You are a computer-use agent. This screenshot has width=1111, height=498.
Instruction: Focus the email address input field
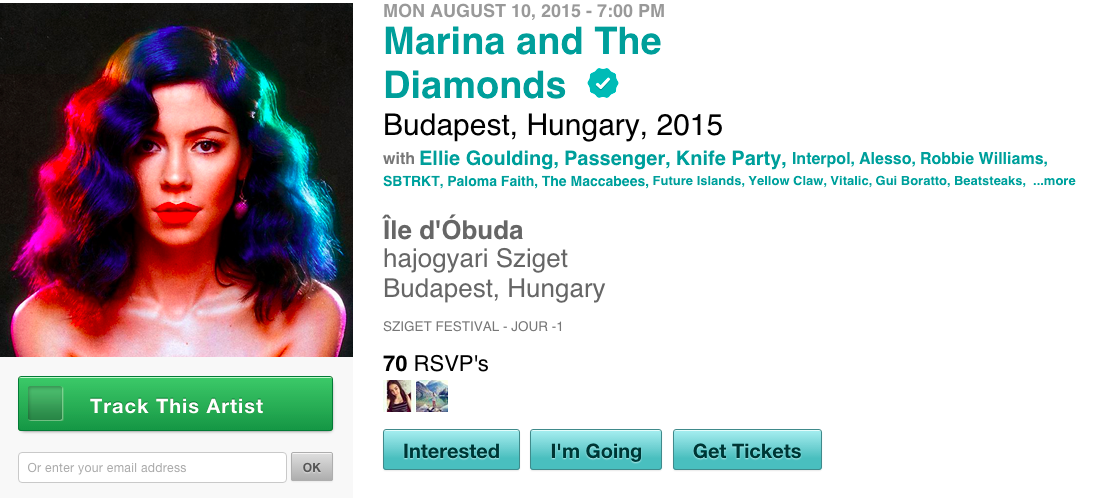152,467
